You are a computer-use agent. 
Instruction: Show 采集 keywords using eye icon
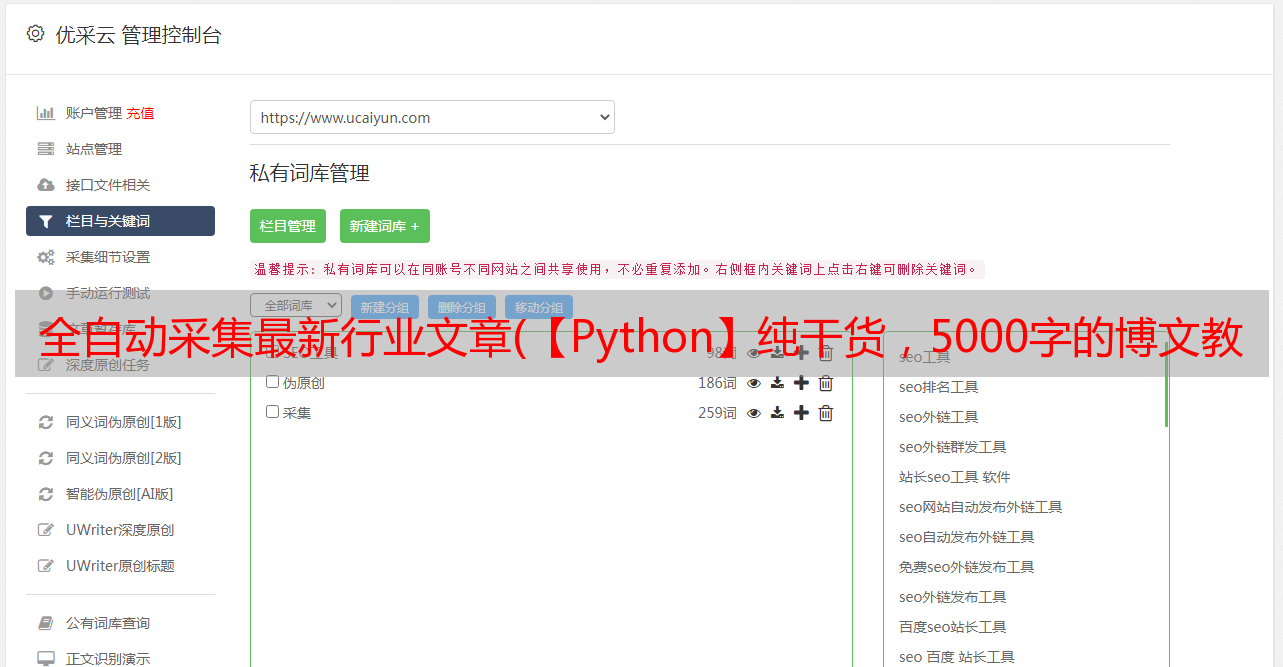754,413
